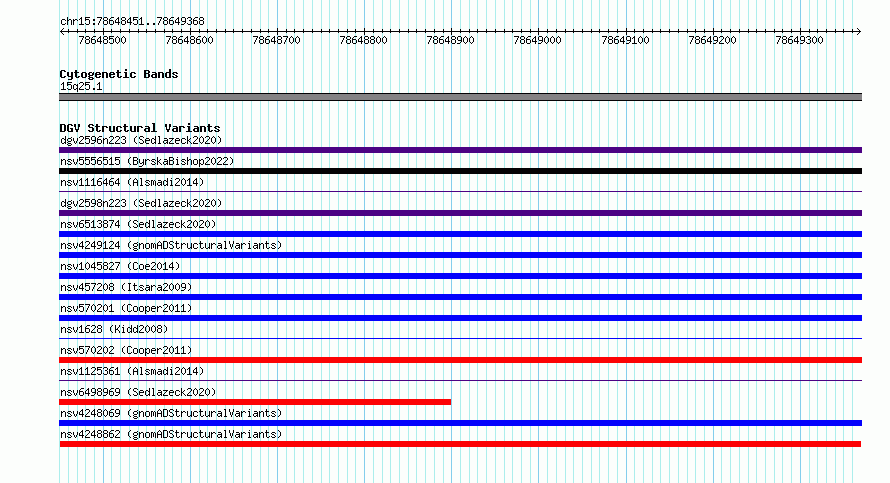This screenshot has width=890, height=483.
Task: Click ruler position 78648800
Action: pos(363,40)
